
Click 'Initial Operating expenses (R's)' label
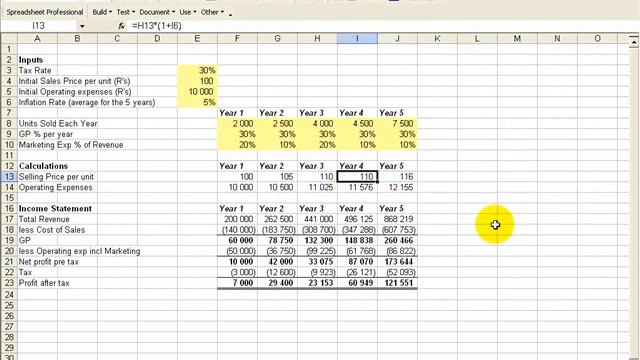pos(75,91)
